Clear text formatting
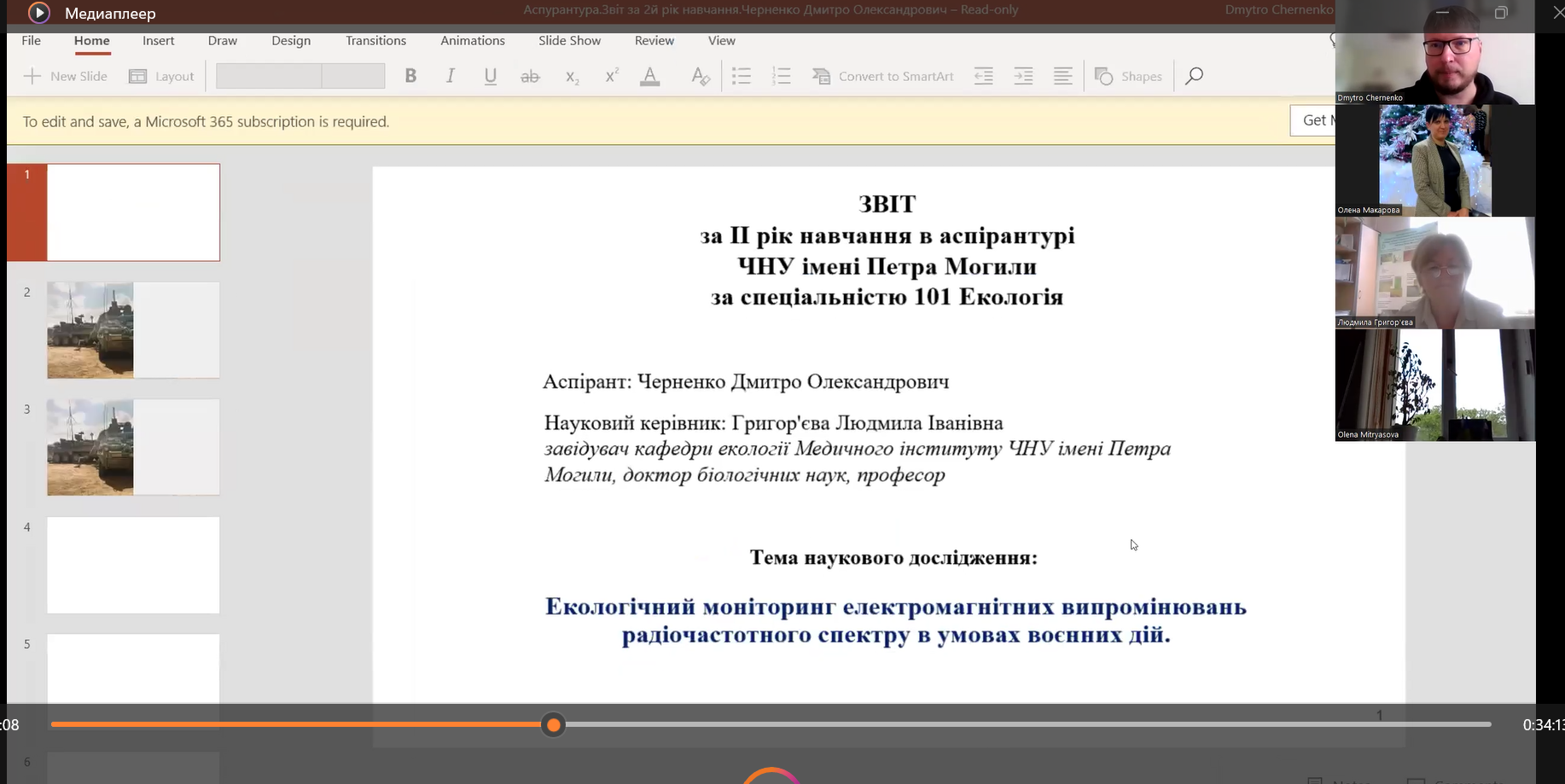1565x784 pixels. coord(700,76)
